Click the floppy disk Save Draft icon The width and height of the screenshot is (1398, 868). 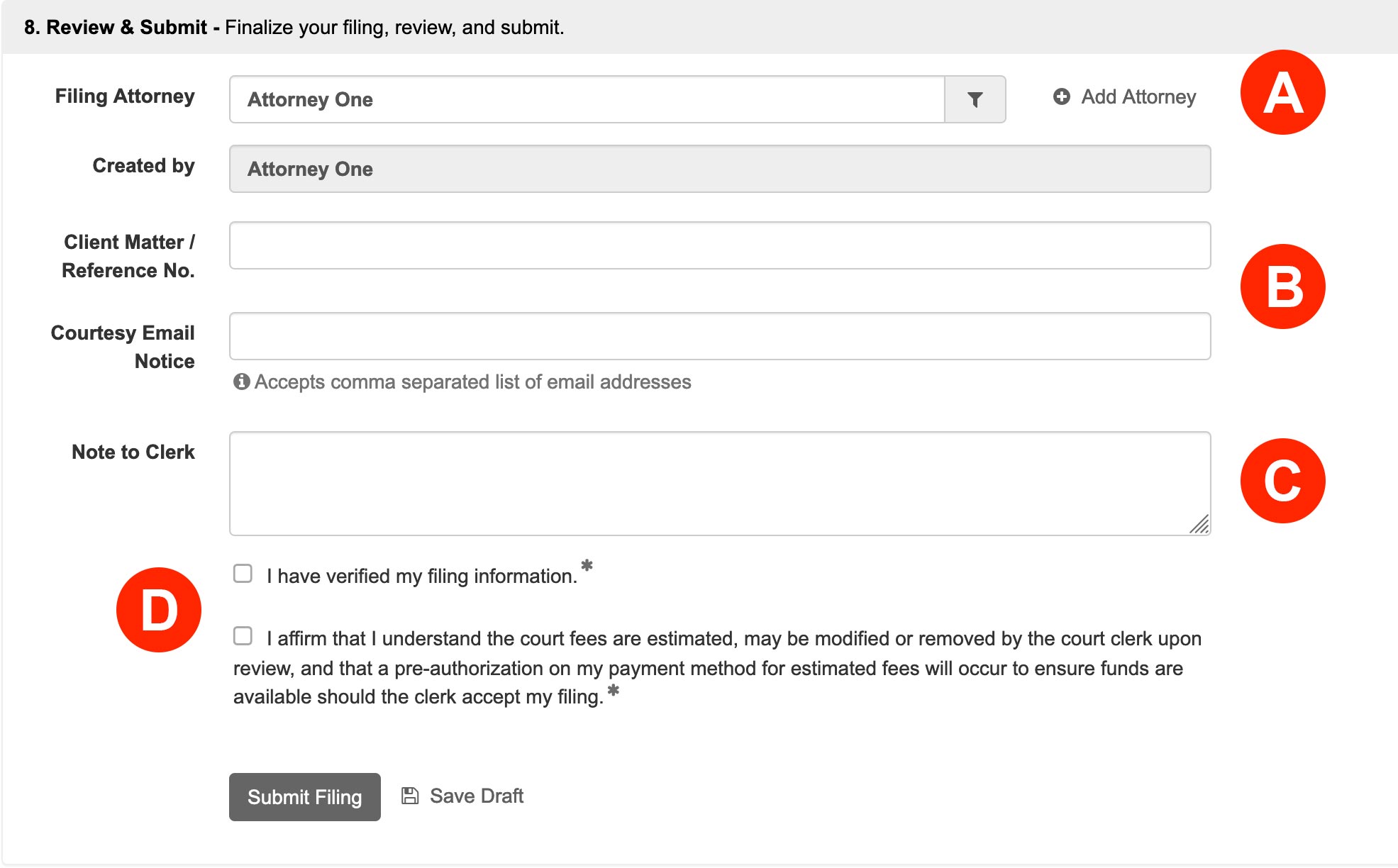pos(410,796)
